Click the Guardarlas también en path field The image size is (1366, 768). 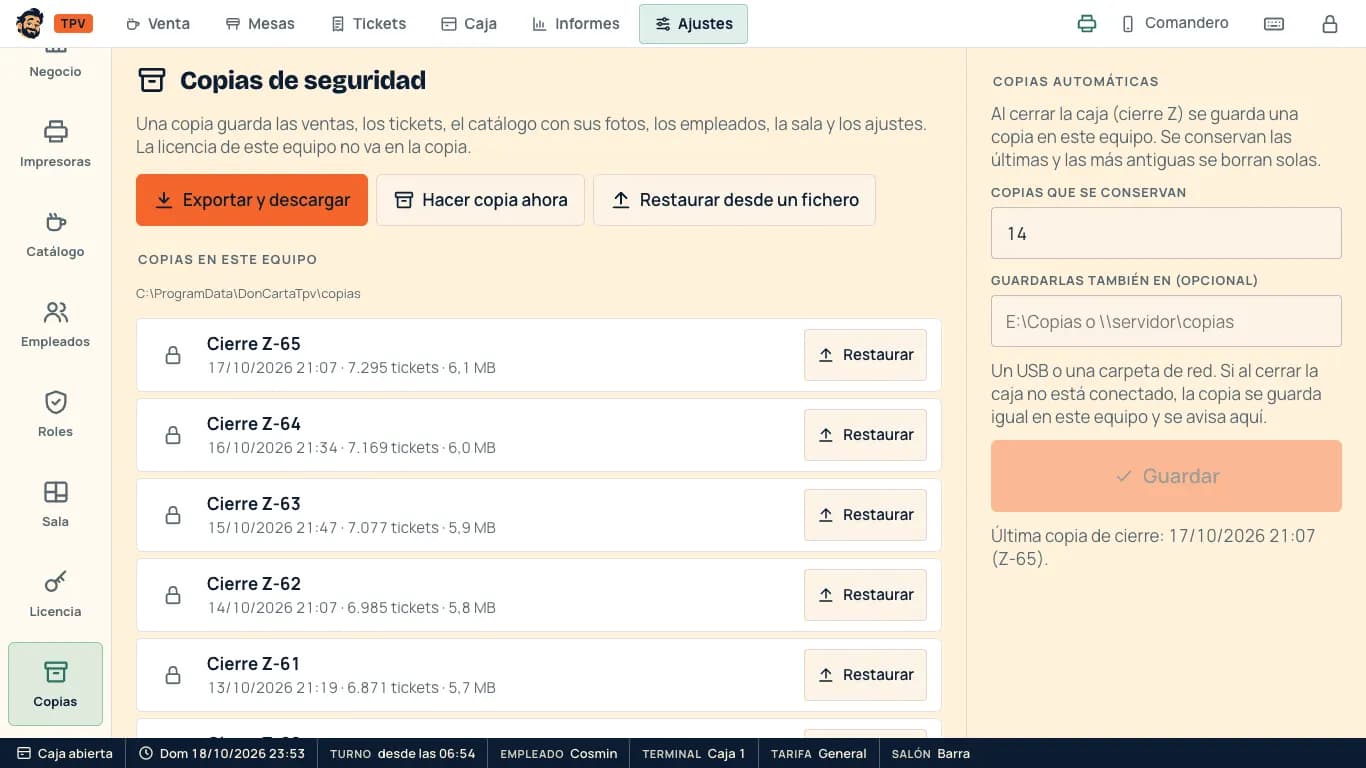pos(1166,321)
